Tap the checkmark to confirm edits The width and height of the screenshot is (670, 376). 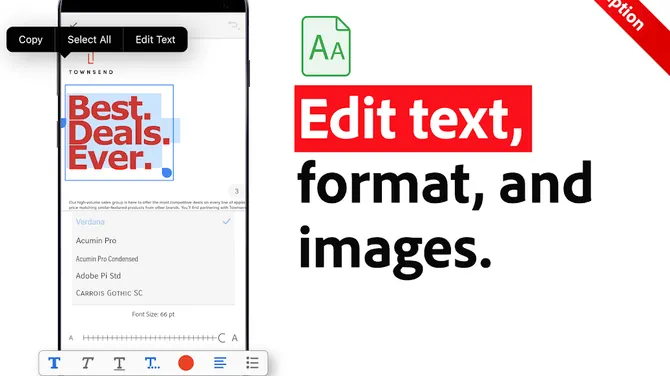(x=73, y=25)
